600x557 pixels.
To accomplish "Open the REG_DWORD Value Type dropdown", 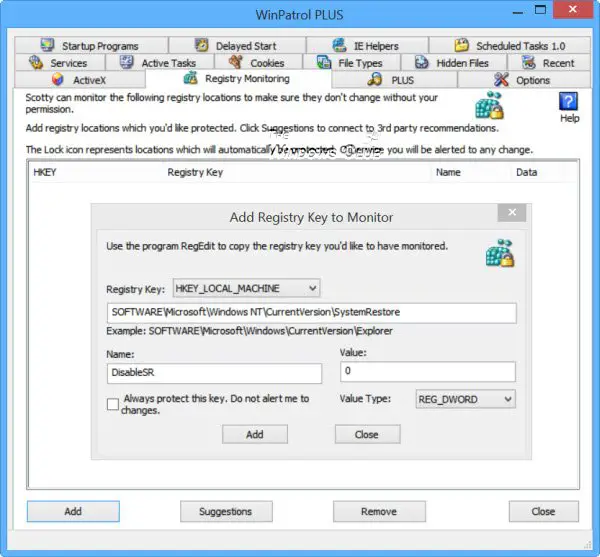I will pos(465,399).
